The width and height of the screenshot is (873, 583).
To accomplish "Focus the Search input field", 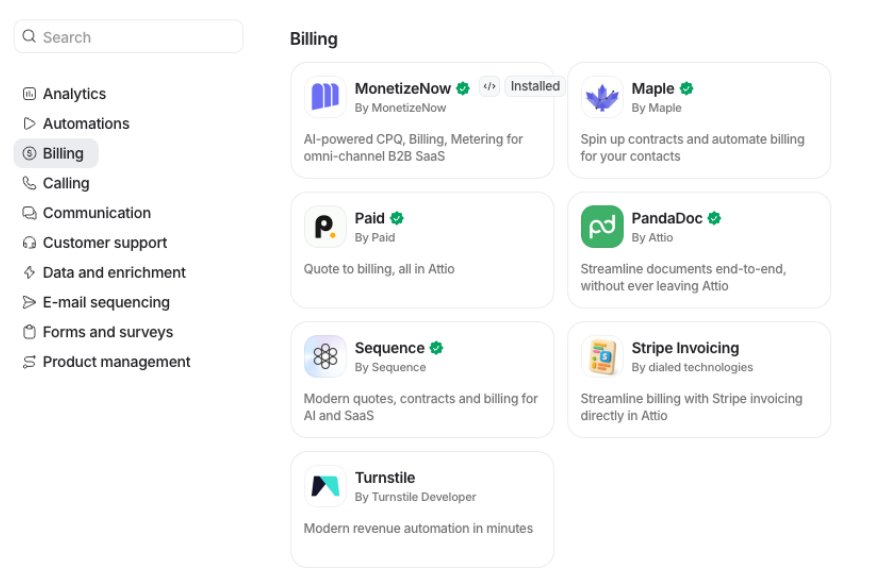I will pyautogui.click(x=129, y=37).
